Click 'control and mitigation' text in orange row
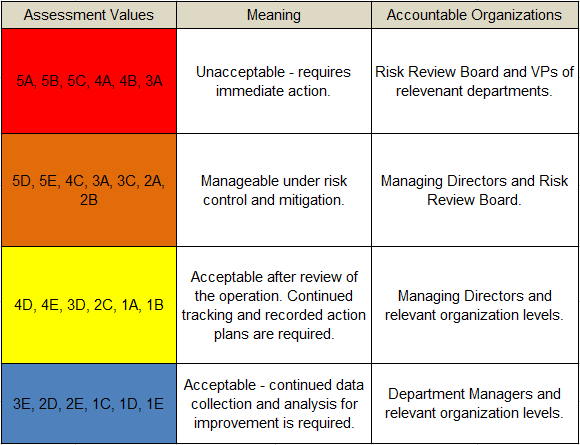Viewport: 580px width, 445px height. (x=274, y=200)
